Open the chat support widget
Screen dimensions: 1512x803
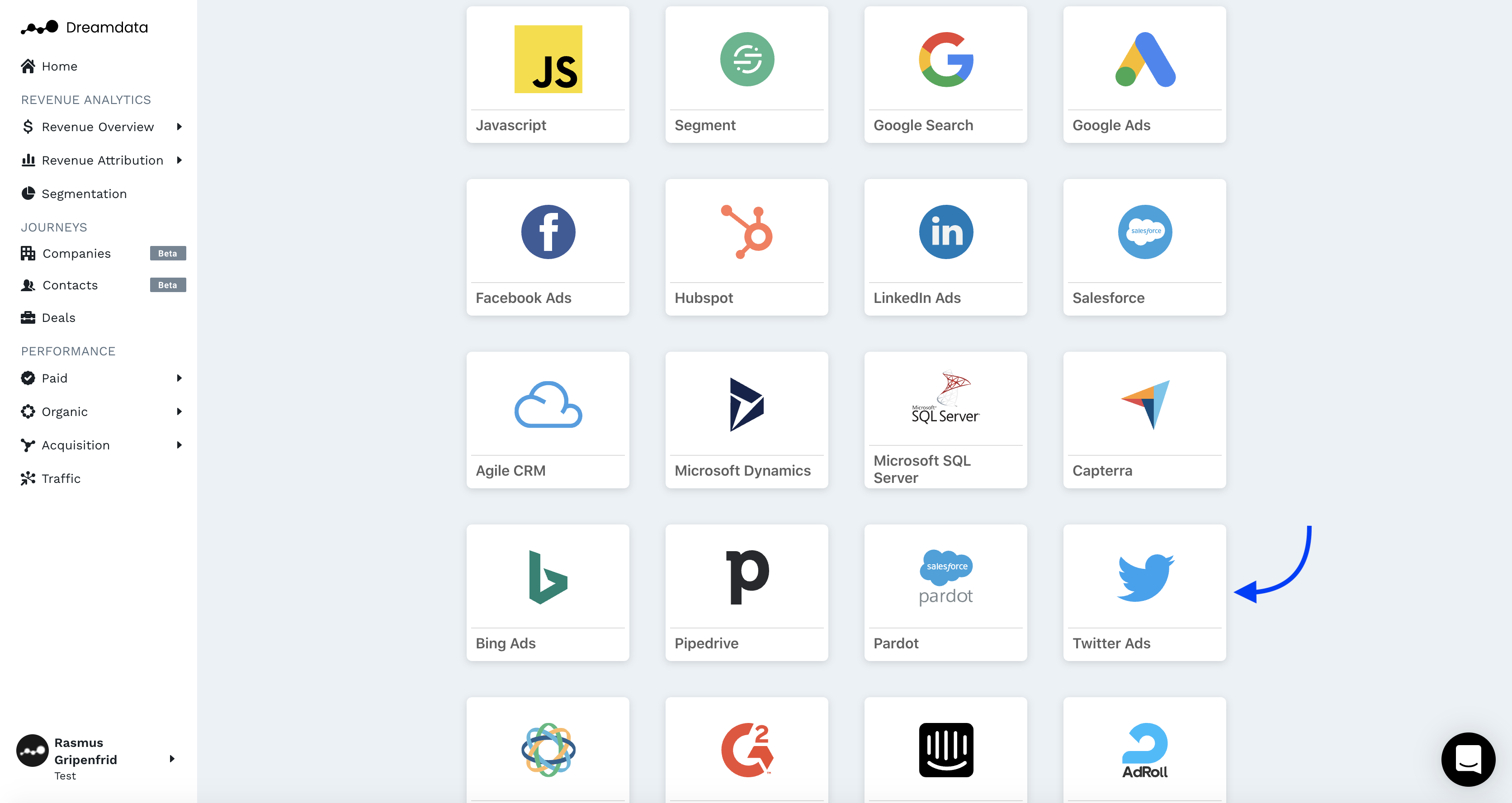pyautogui.click(x=1468, y=759)
